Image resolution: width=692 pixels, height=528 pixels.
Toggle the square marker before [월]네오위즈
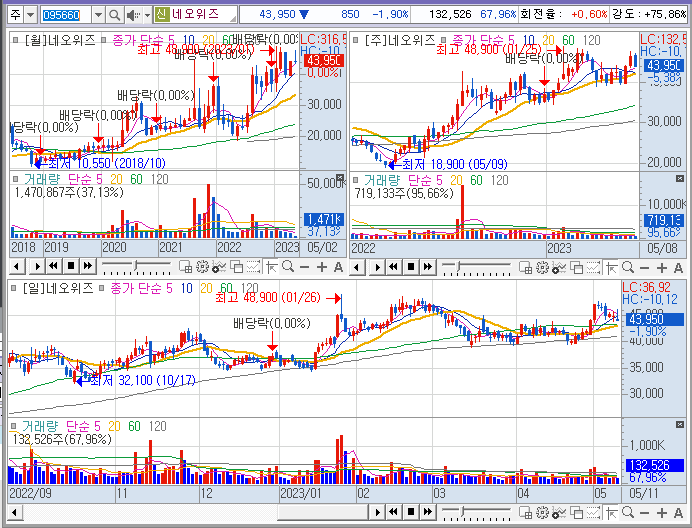pos(15,40)
